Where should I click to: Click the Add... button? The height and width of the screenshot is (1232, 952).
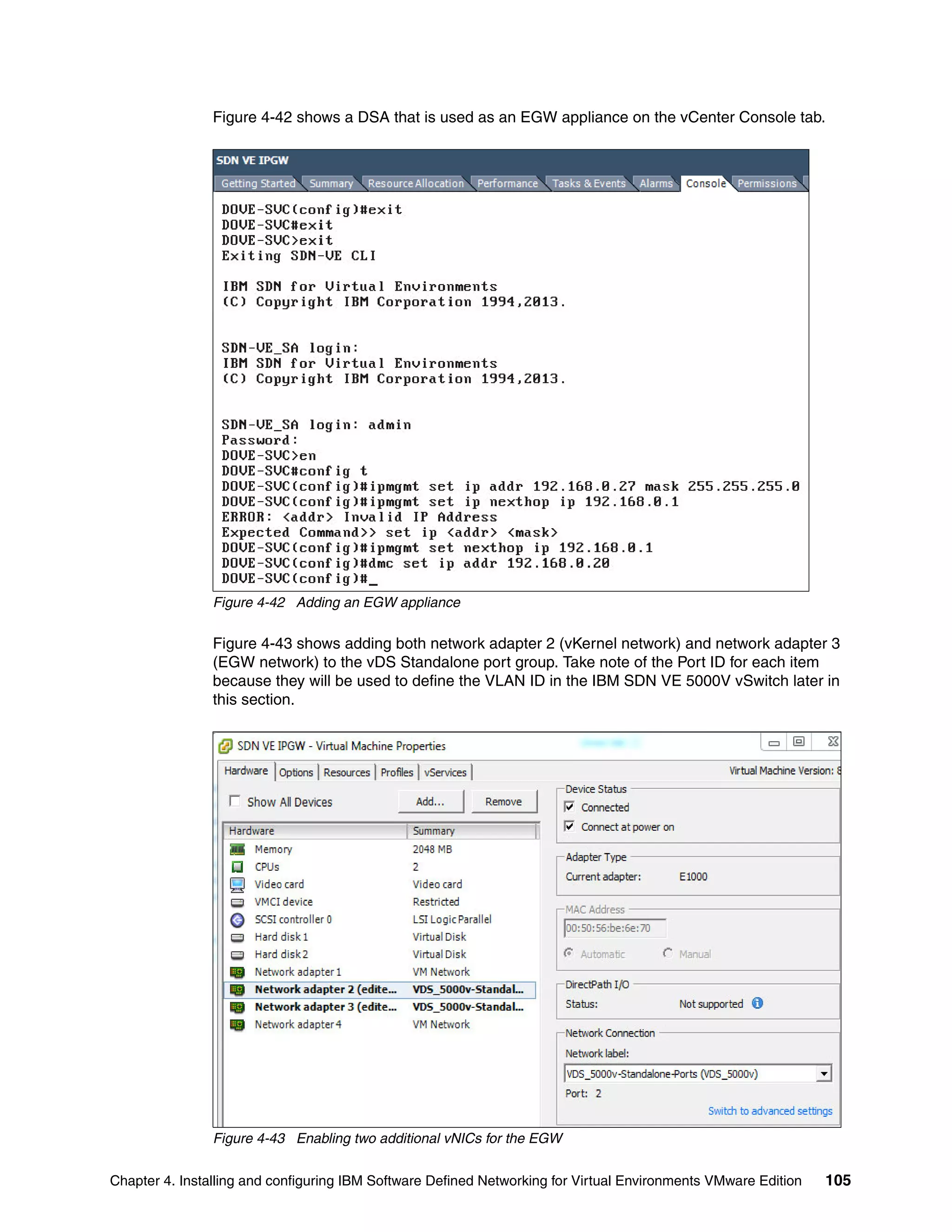[x=431, y=801]
